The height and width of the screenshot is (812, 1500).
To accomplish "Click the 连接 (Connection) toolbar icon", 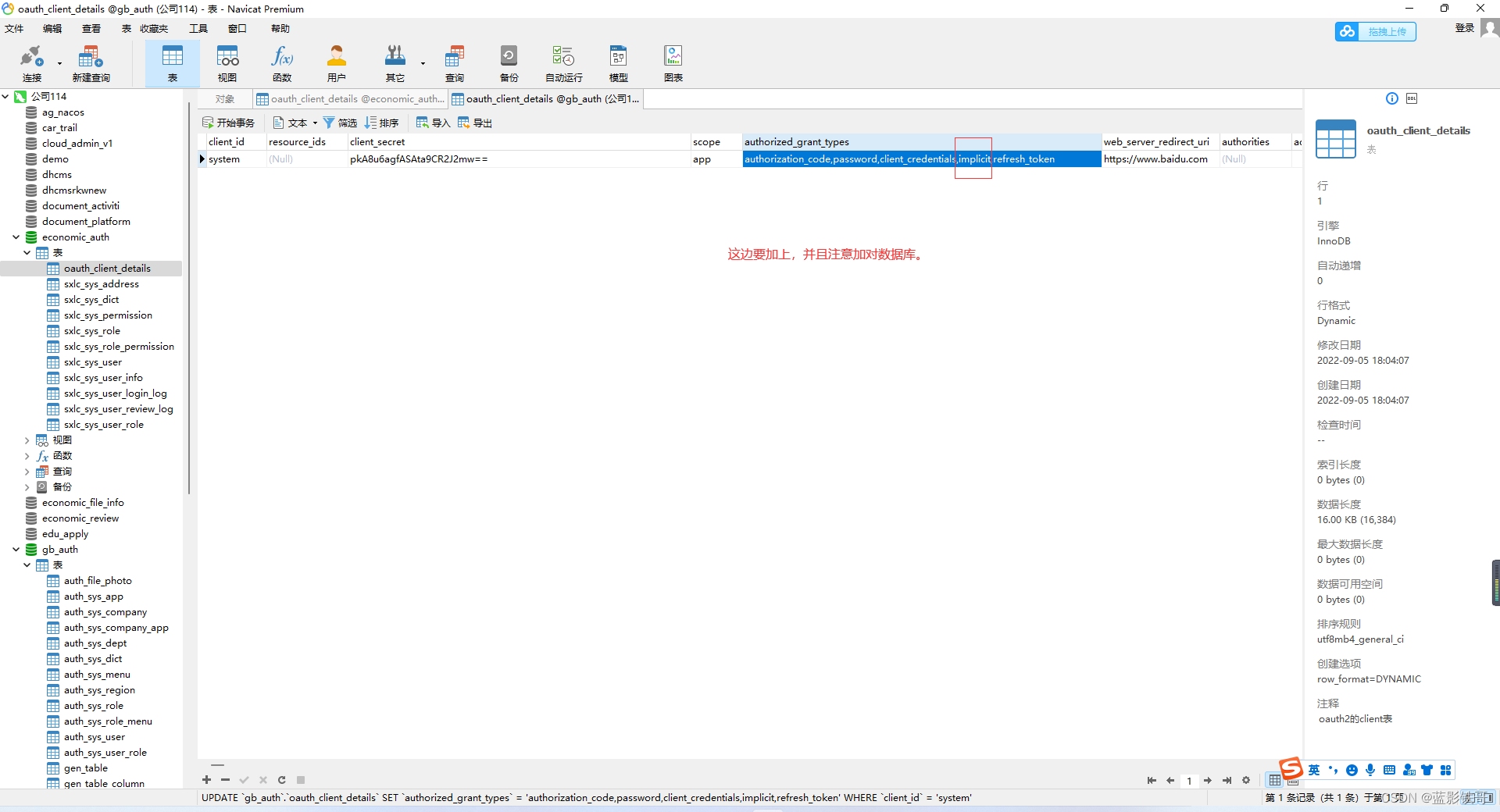I will pyautogui.click(x=31, y=62).
